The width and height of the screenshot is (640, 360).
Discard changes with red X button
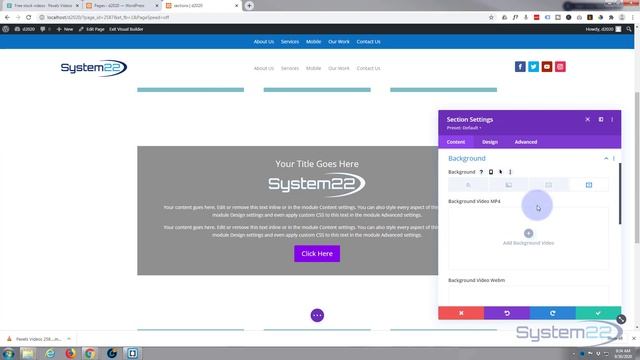click(x=461, y=313)
